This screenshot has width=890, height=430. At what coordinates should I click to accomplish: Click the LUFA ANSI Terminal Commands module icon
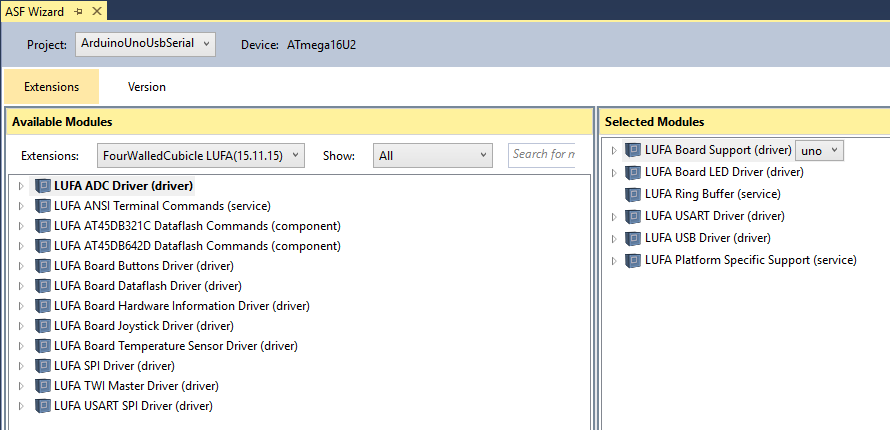pyautogui.click(x=43, y=206)
